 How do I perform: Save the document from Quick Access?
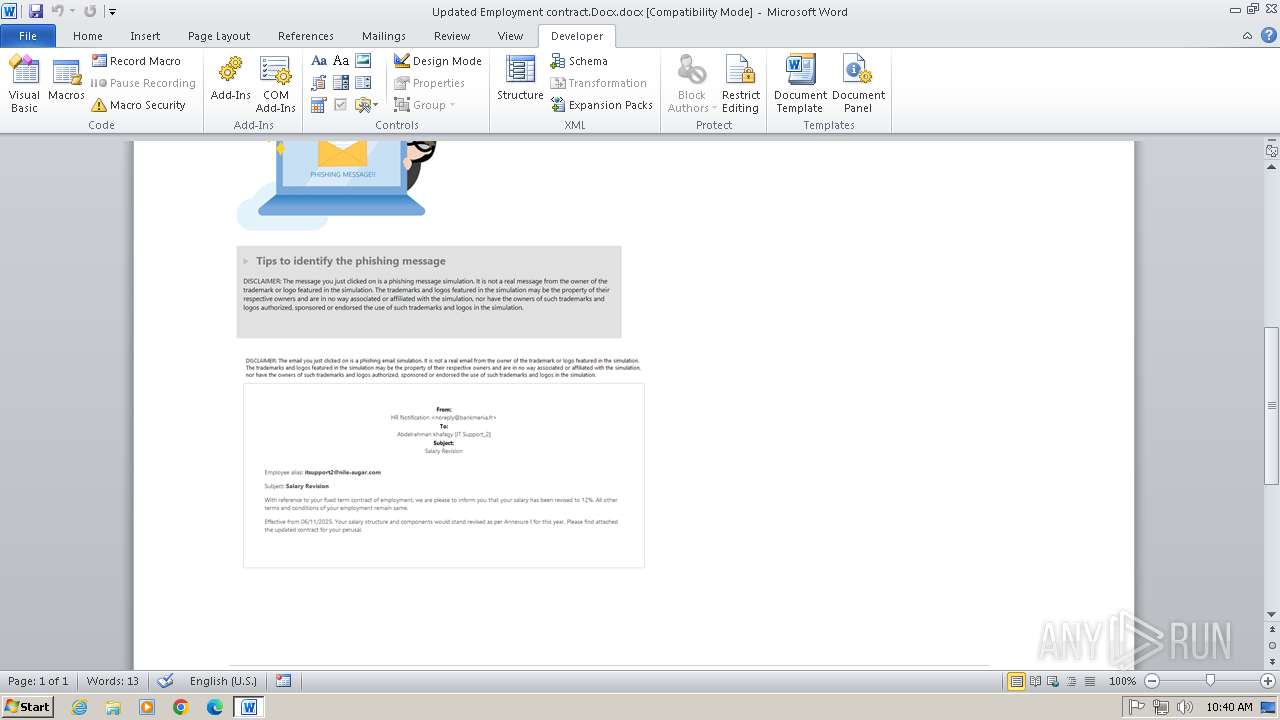pyautogui.click(x=36, y=11)
